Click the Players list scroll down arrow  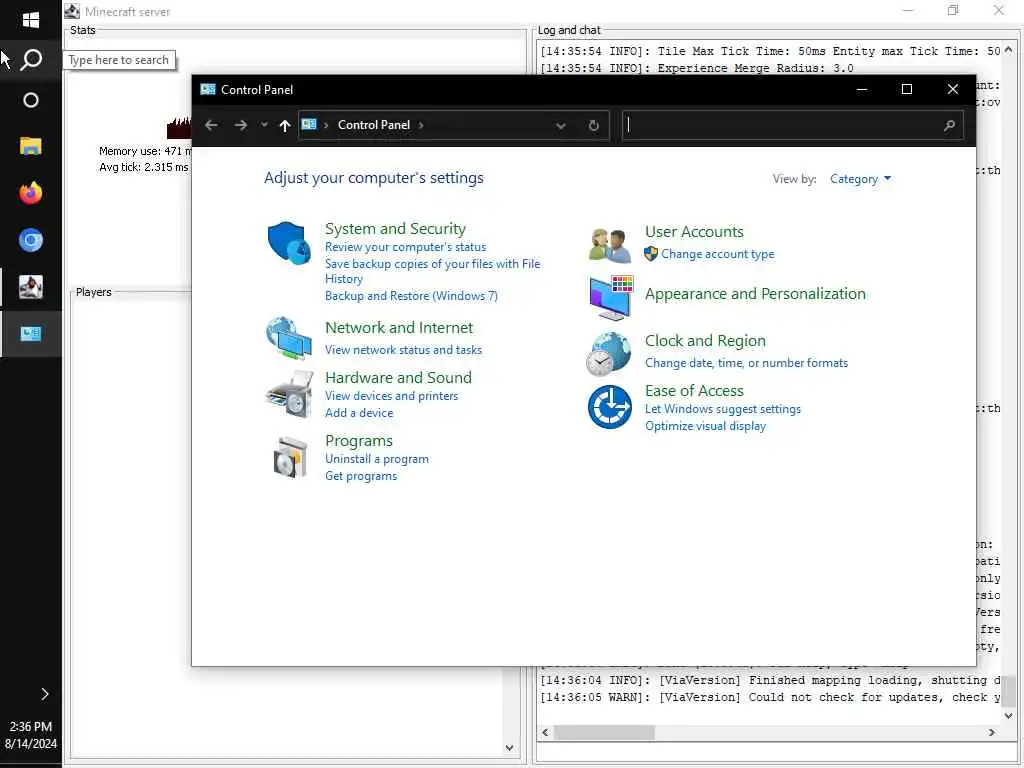[509, 748]
